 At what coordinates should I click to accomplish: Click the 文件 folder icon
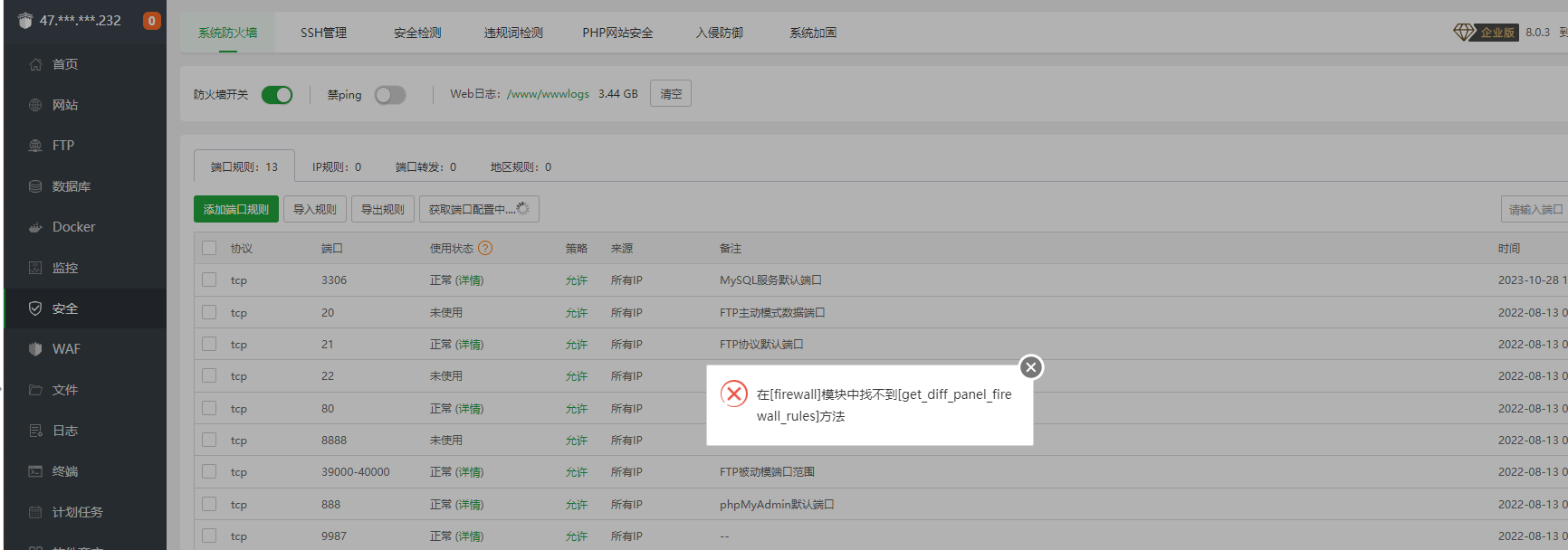35,390
